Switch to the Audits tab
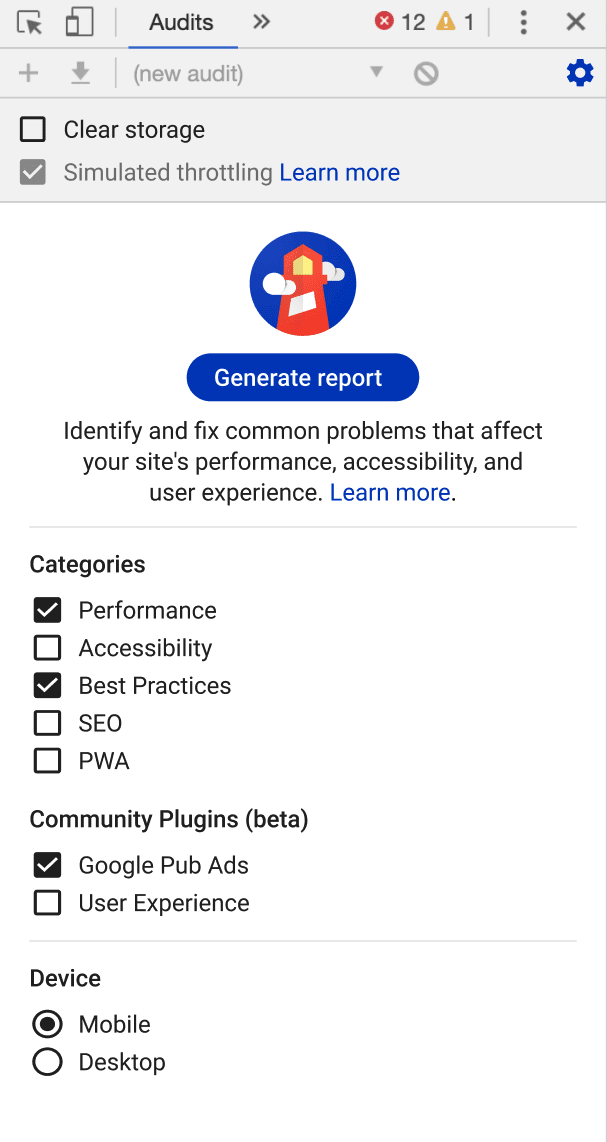This screenshot has height=1142, width=607. point(182,21)
